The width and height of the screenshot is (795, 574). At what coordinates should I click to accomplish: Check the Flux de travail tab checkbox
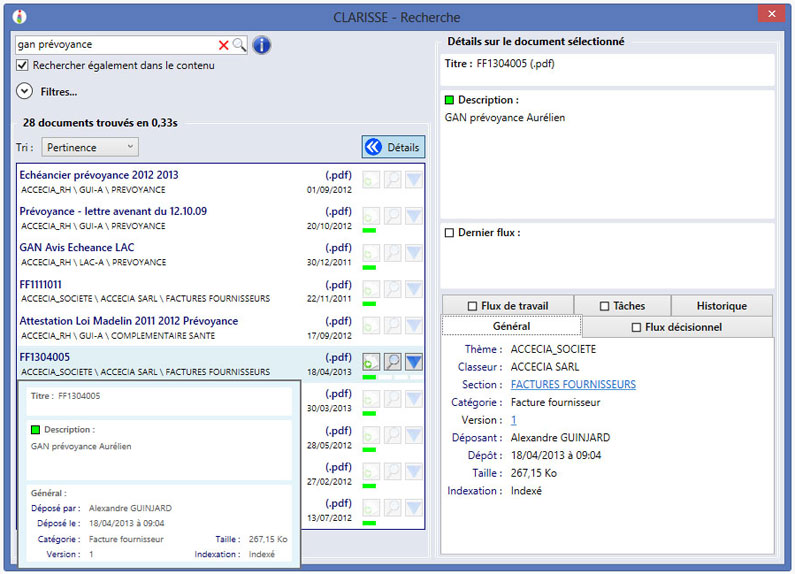click(x=473, y=306)
